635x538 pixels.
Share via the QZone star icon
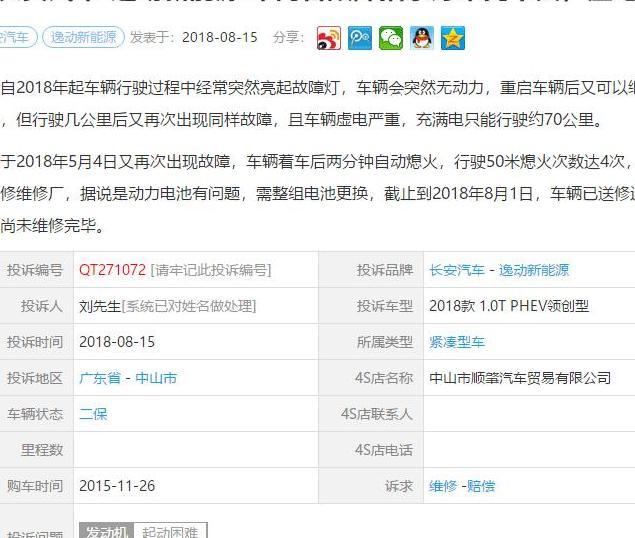(453, 38)
